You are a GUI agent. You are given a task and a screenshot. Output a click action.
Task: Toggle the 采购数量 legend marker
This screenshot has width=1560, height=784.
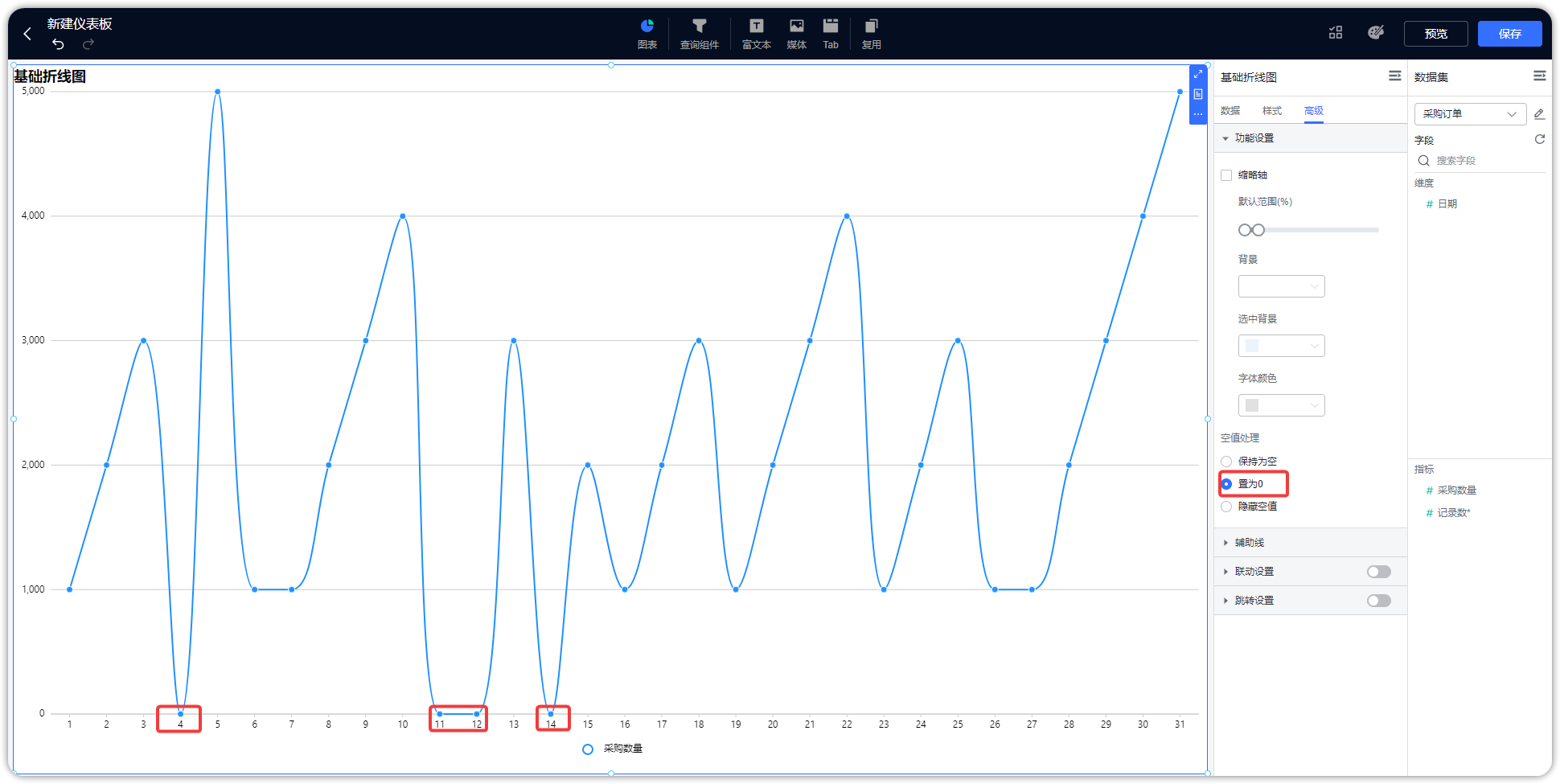point(588,749)
